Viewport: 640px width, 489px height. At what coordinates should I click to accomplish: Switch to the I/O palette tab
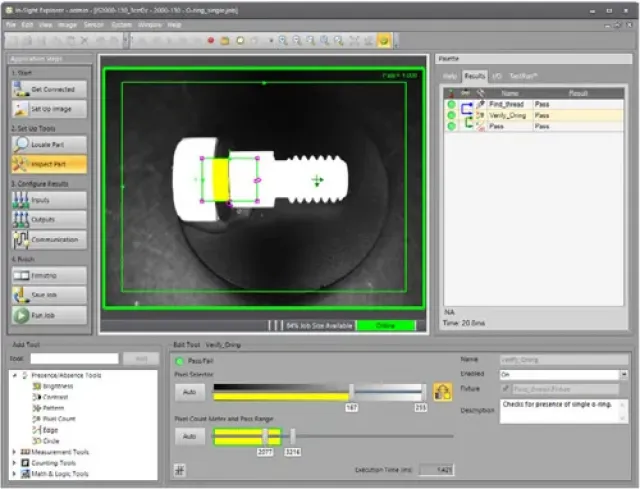pos(495,75)
